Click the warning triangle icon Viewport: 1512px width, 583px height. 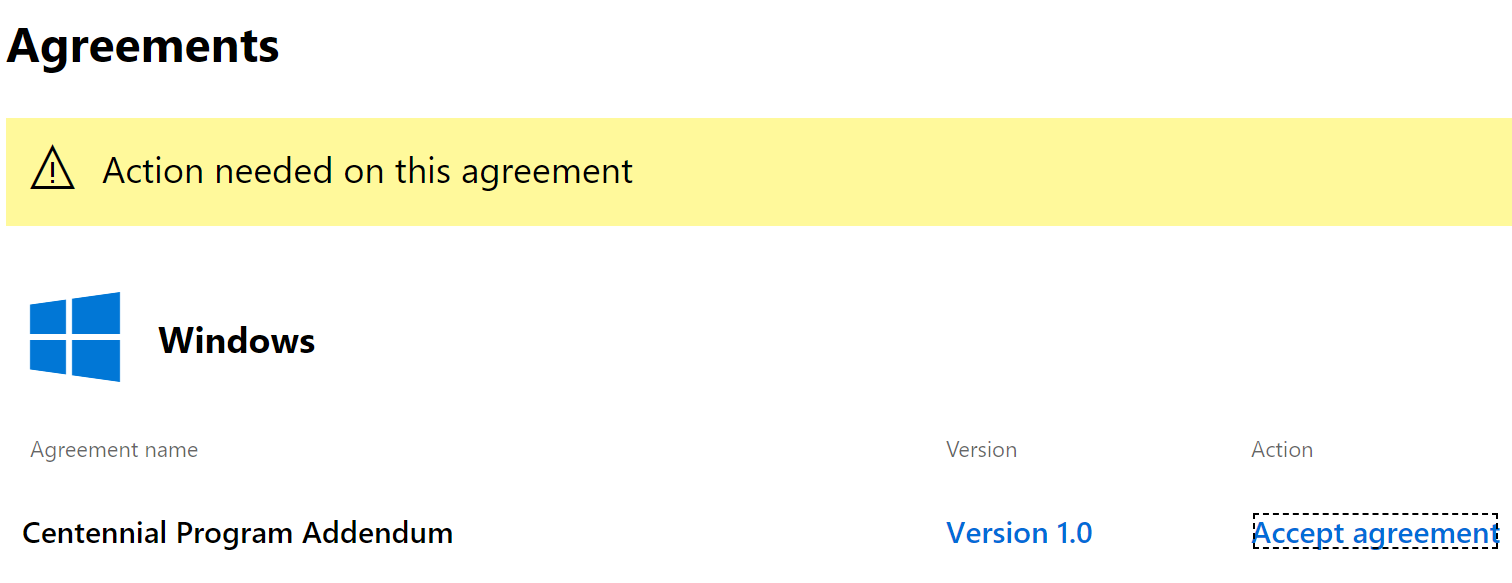coord(53,169)
